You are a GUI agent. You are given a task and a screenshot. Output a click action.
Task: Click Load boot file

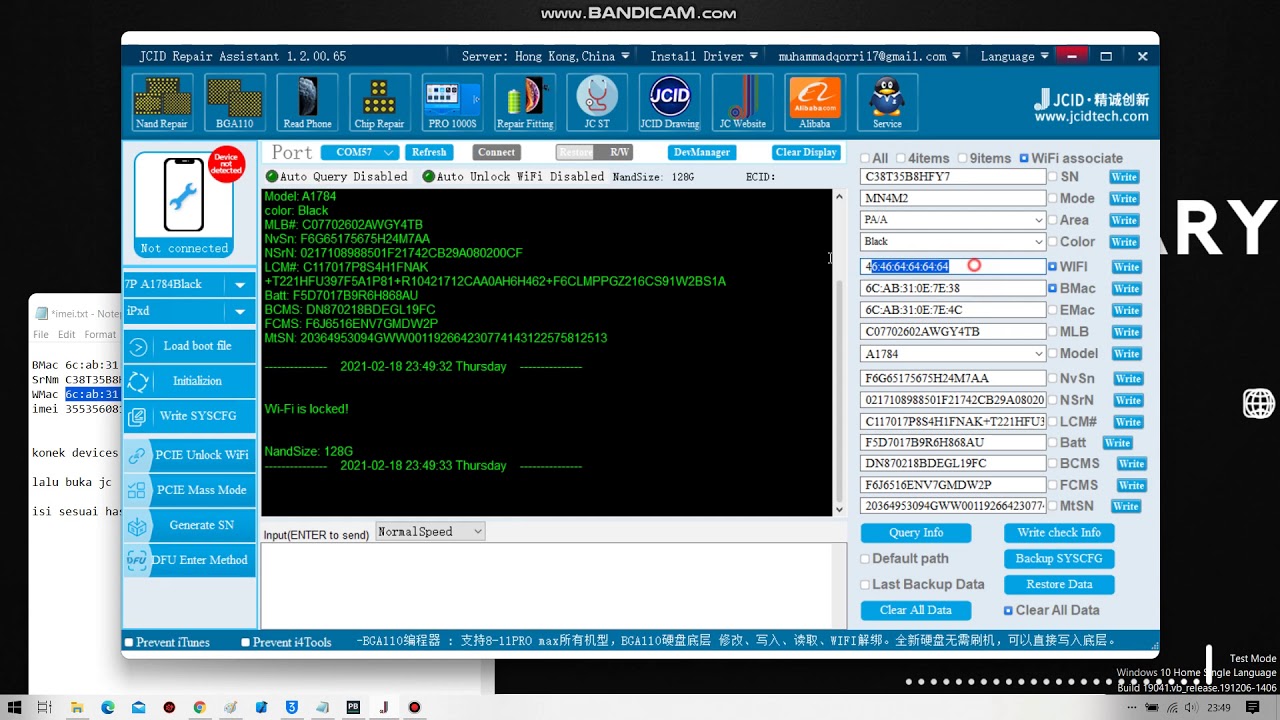190,346
